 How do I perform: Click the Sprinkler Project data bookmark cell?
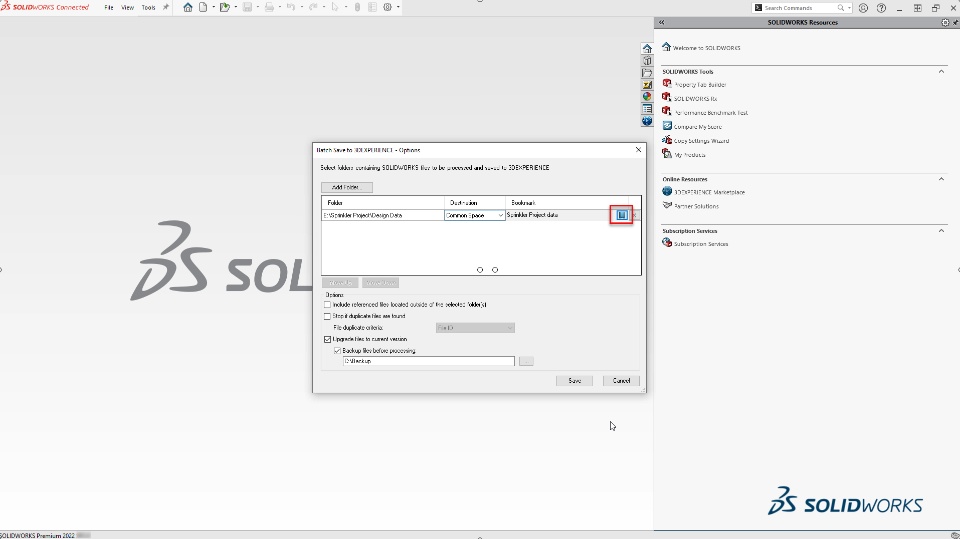(557, 216)
